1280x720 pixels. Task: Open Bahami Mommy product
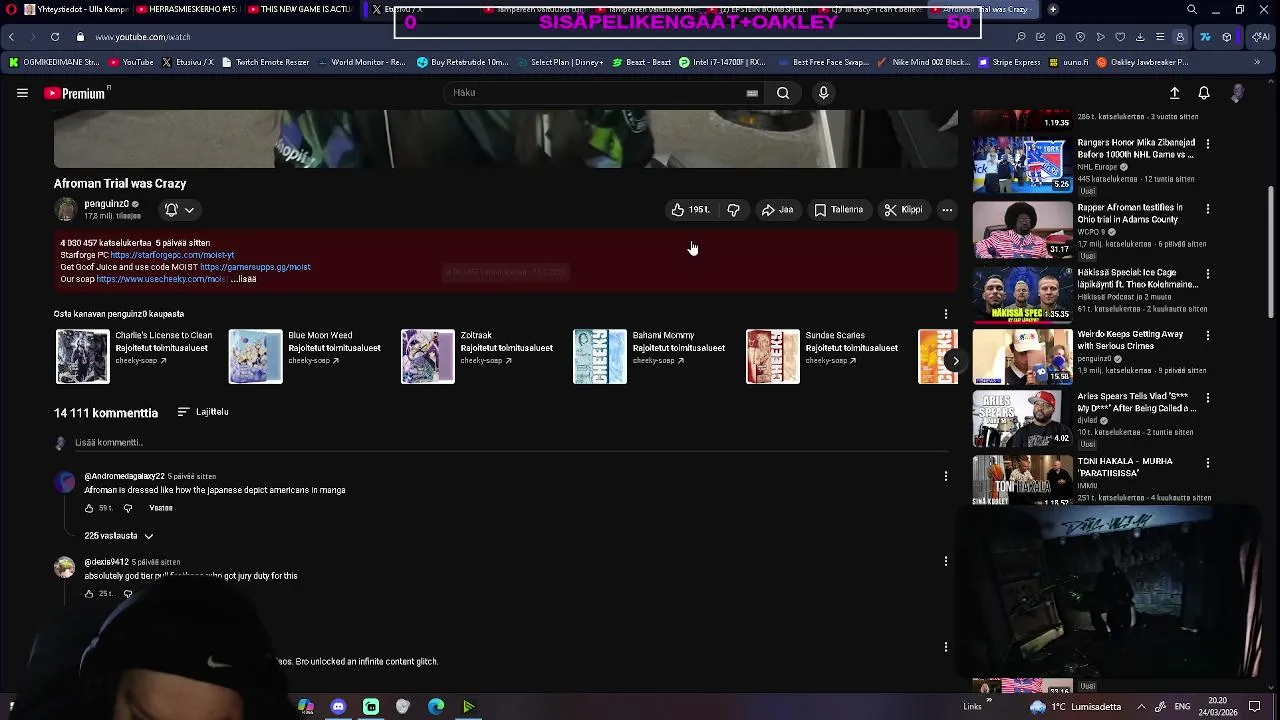[651, 356]
